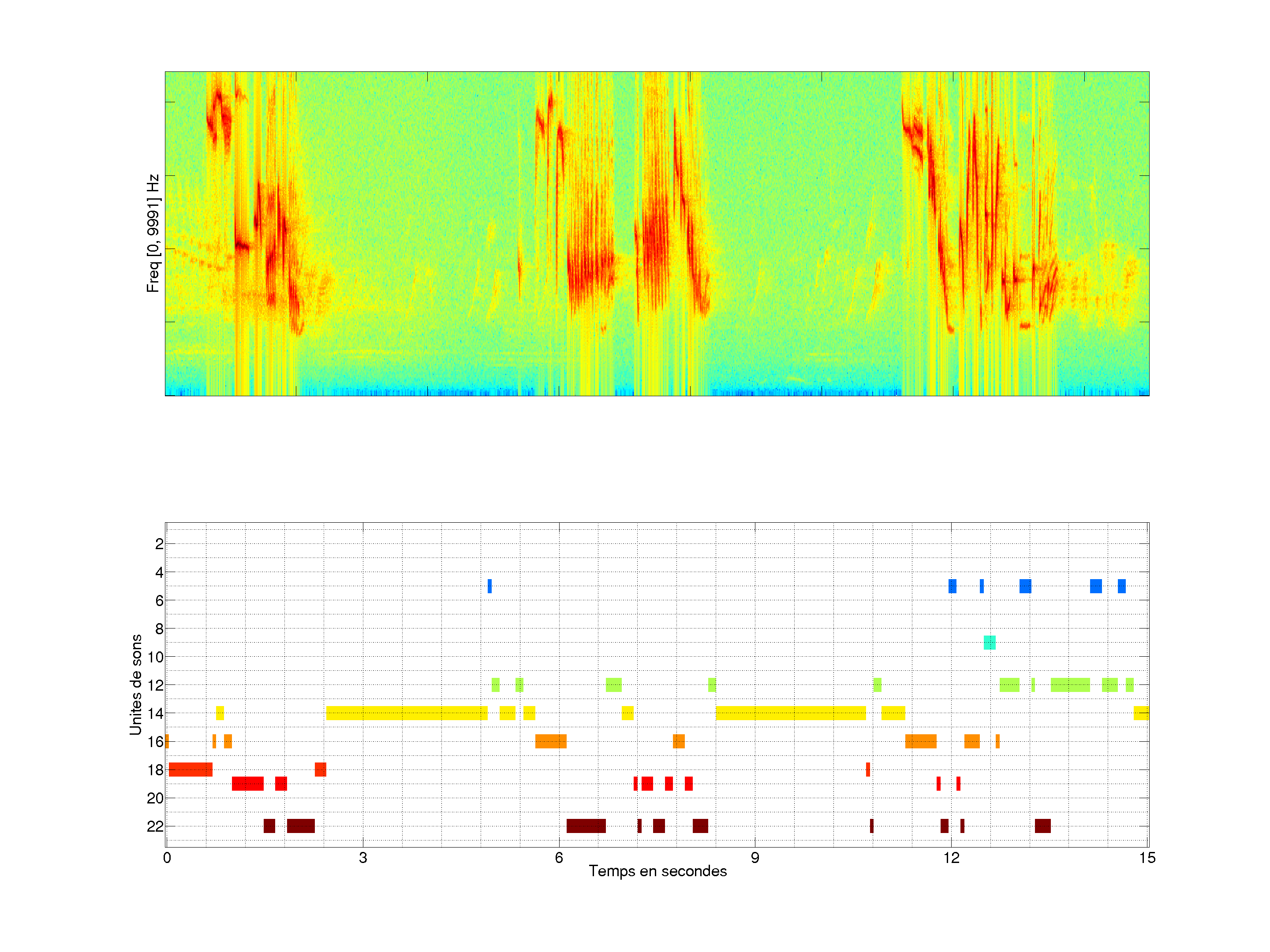This screenshot has height=952, width=1270.
Task: Click the lone thin blue marker near 5 seconds
Action: click(490, 586)
